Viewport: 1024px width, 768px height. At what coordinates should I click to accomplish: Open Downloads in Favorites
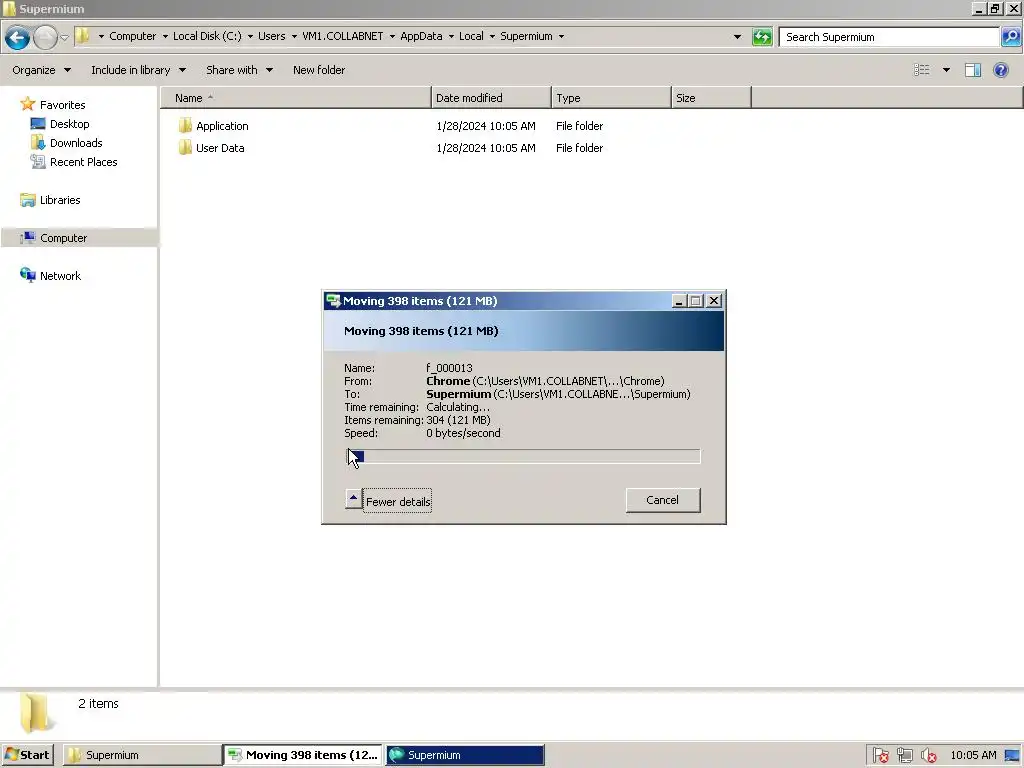[76, 143]
